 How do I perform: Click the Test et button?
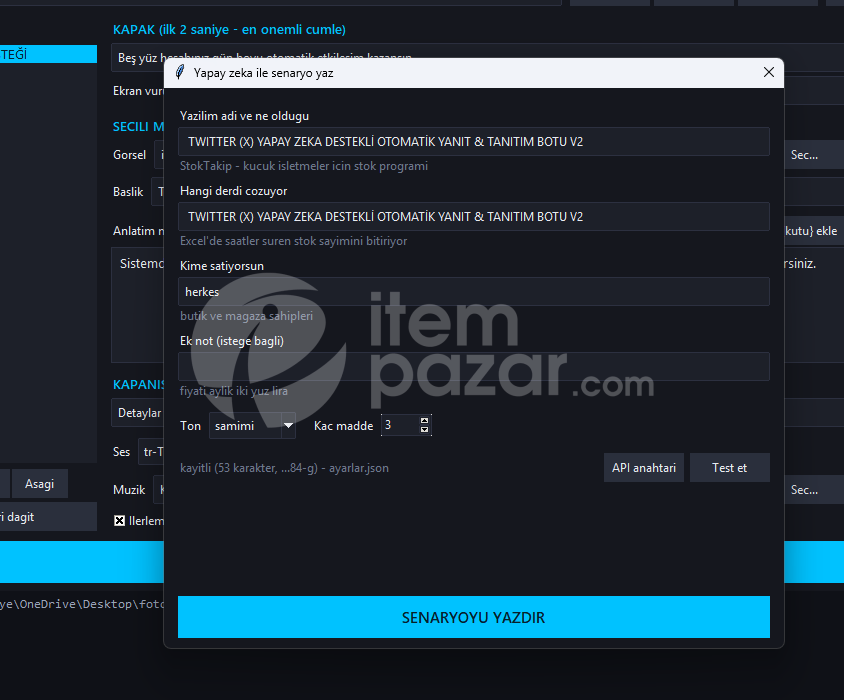pyautogui.click(x=729, y=467)
